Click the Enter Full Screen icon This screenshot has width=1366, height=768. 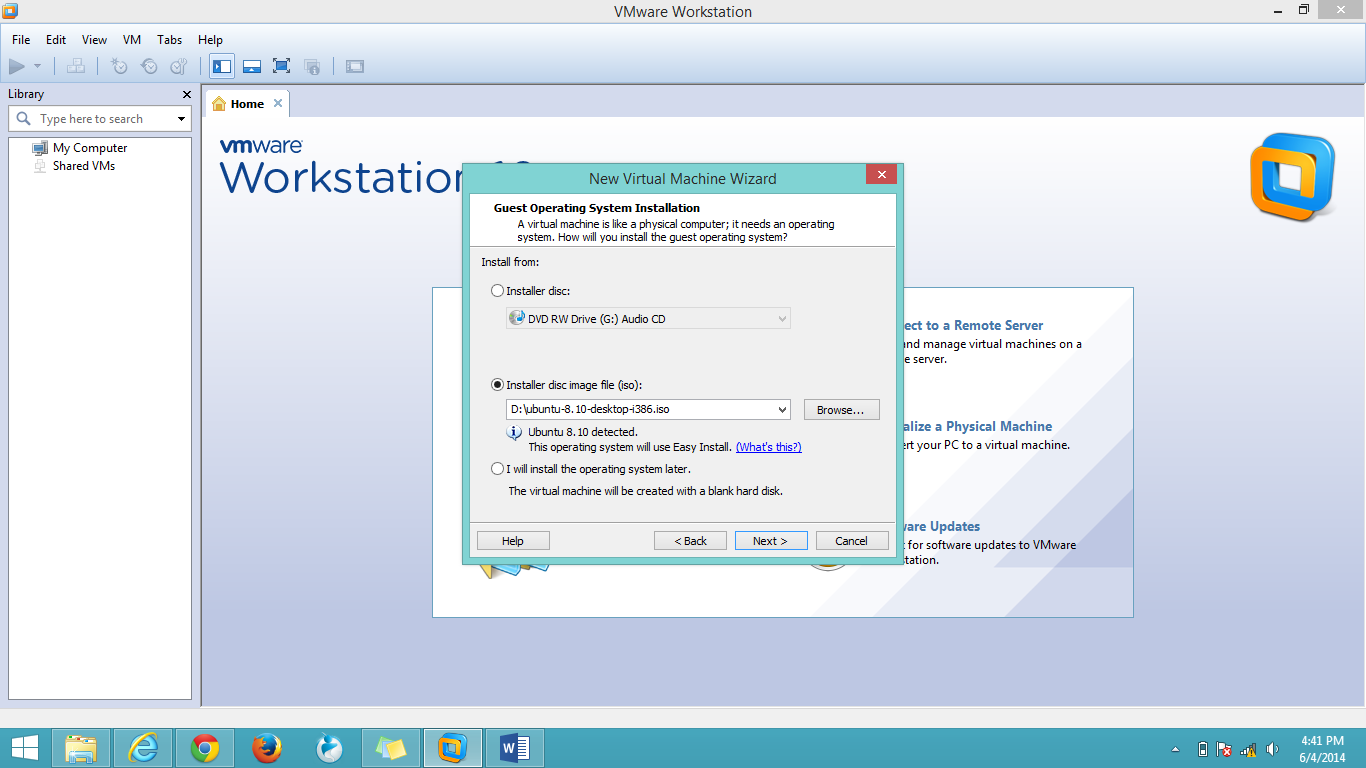click(x=281, y=66)
